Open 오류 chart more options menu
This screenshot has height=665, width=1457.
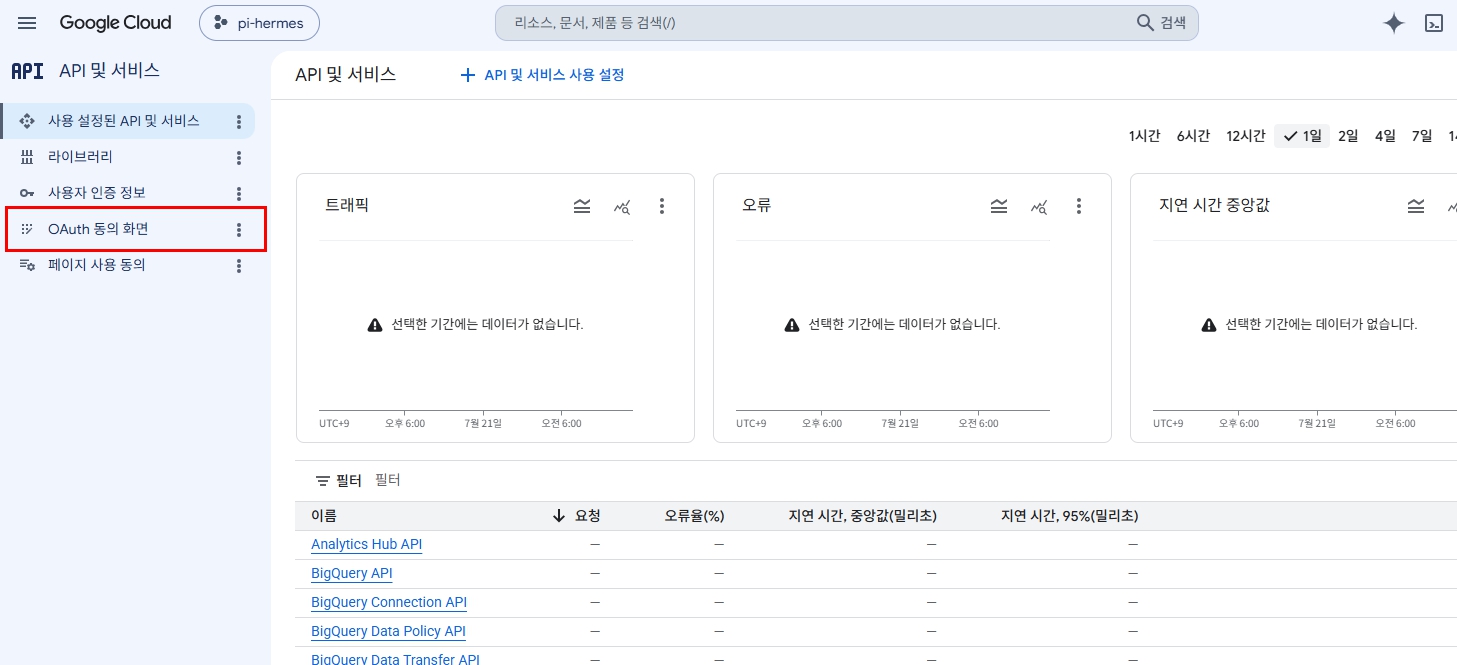coord(1079,206)
